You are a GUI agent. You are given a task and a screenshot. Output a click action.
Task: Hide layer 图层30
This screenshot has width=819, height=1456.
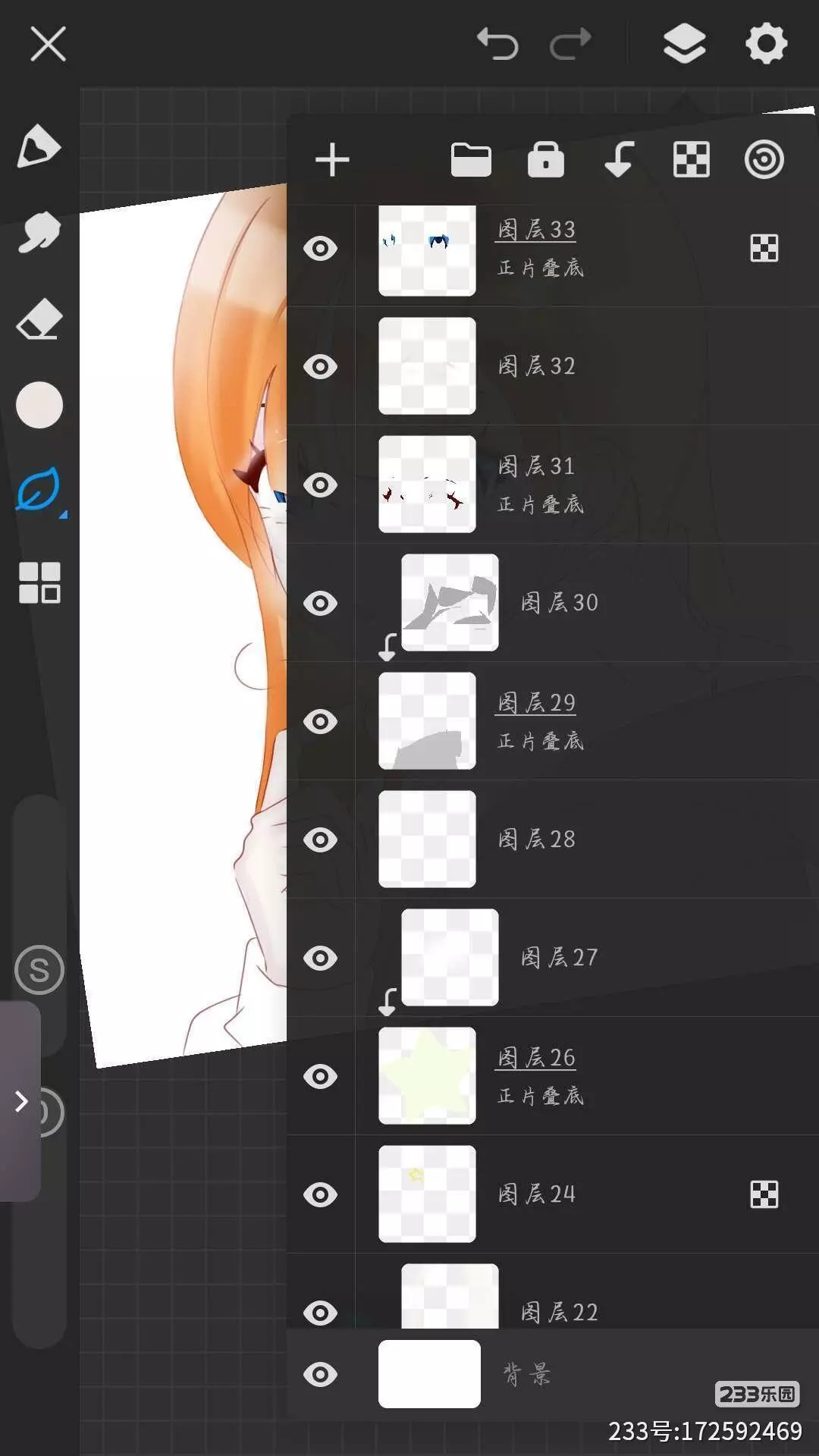click(321, 603)
